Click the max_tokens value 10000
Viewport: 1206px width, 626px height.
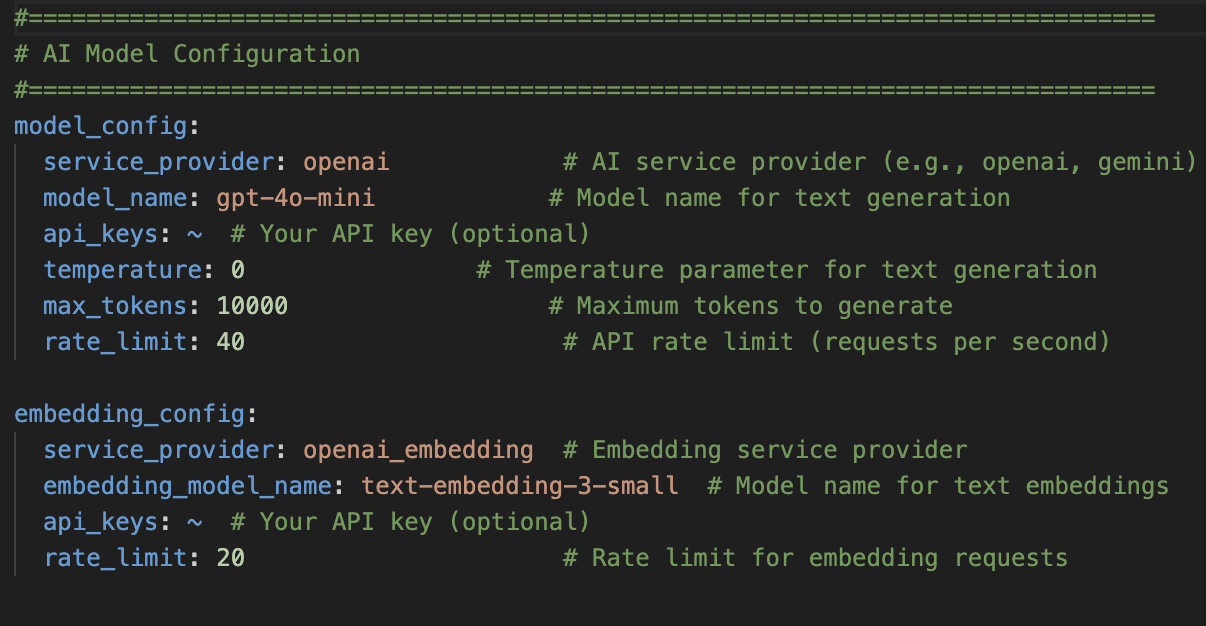252,306
